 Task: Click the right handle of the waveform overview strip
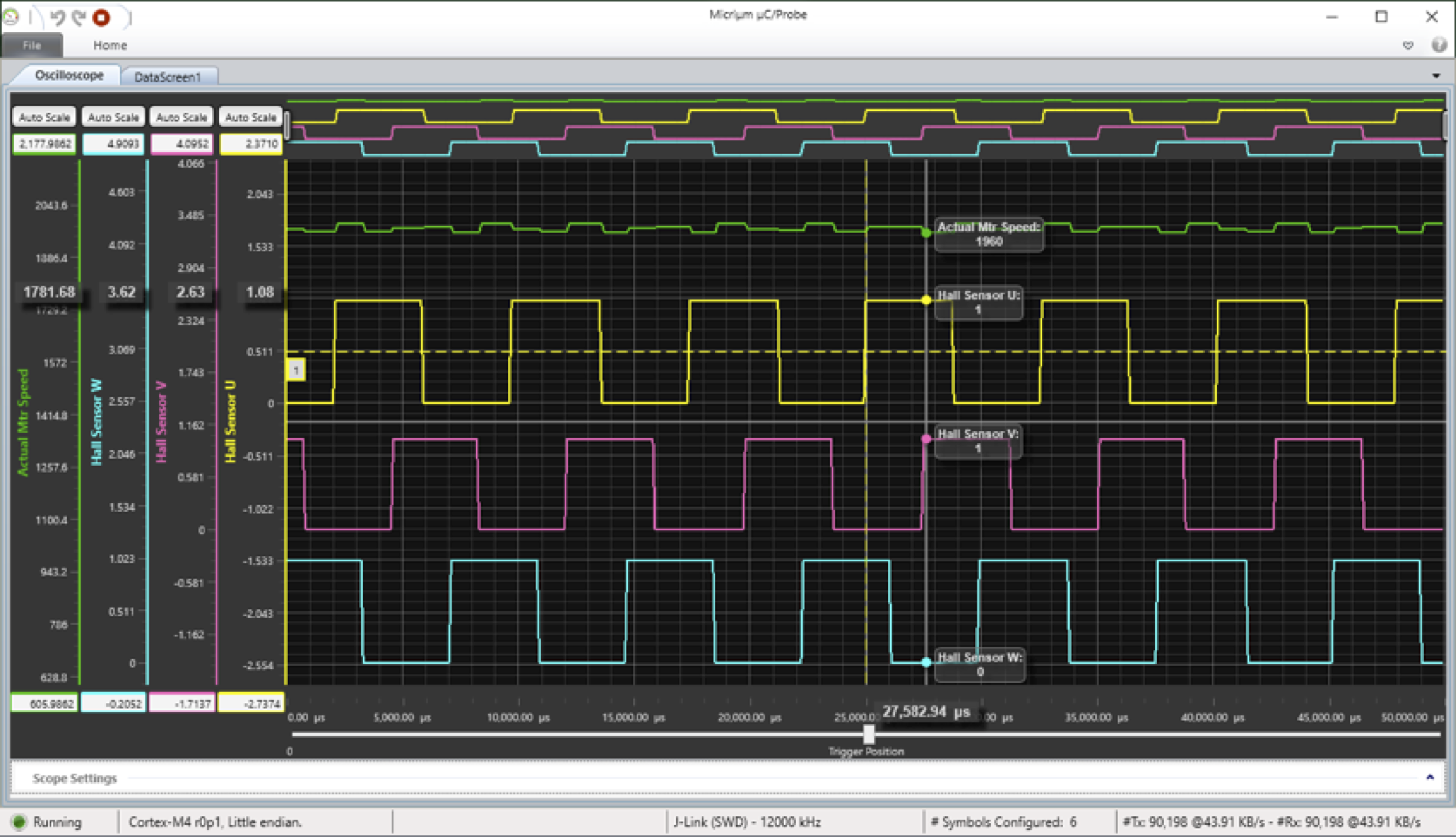click(1446, 125)
